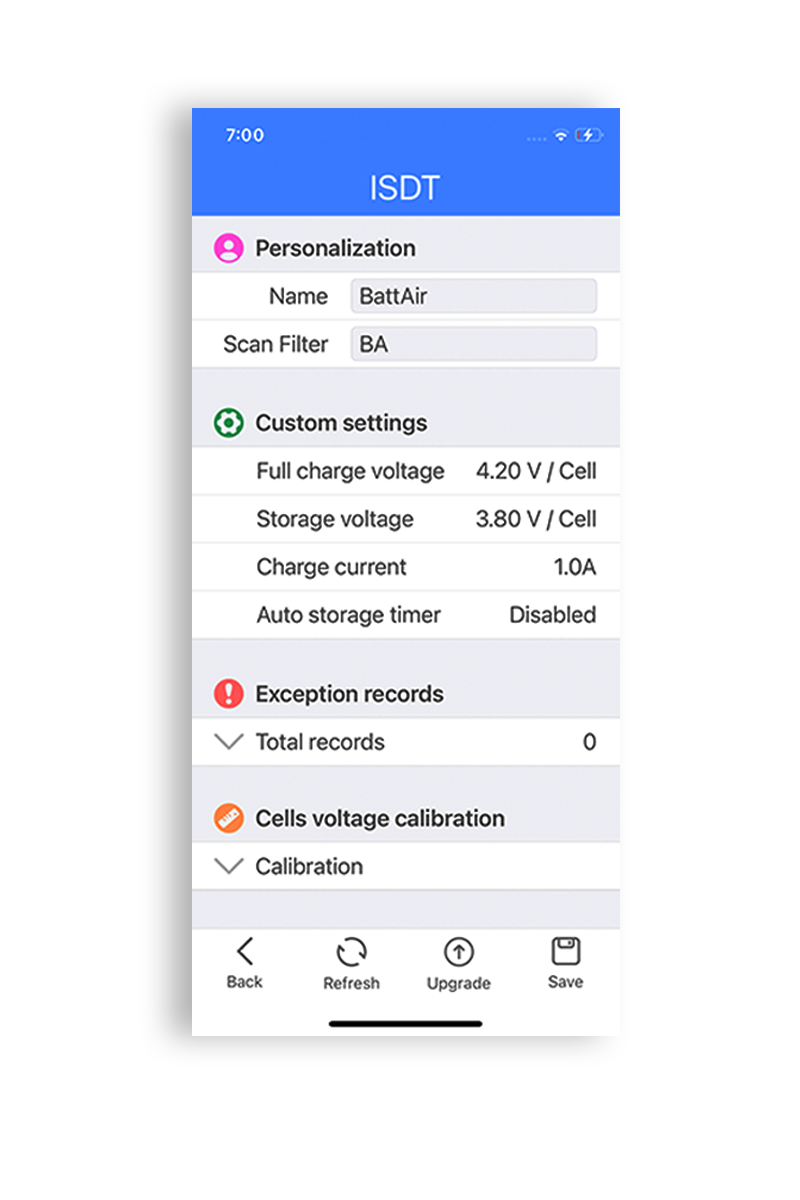Tap the Refresh icon
Screen dimensions: 800x1200
[351, 952]
